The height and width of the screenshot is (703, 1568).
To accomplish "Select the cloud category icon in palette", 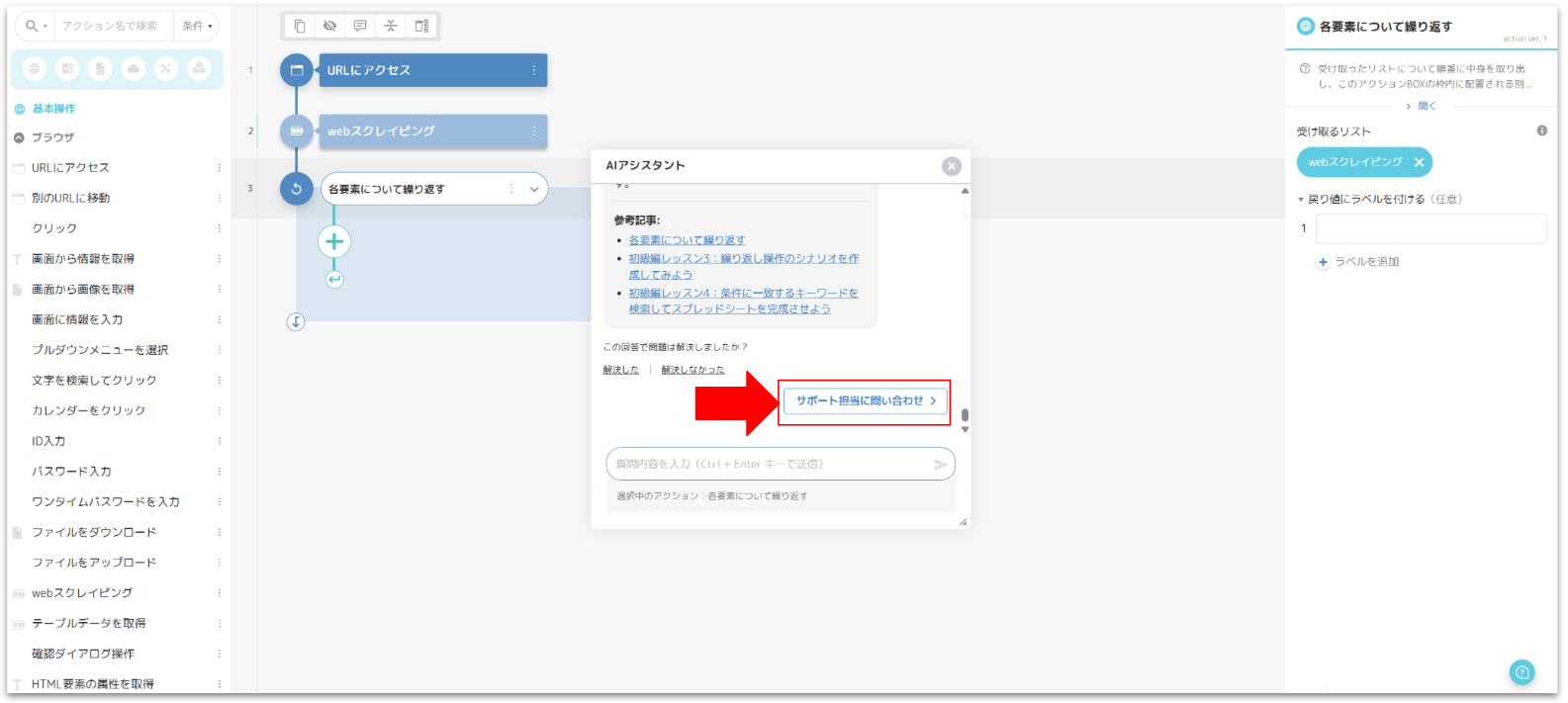I will tap(134, 68).
